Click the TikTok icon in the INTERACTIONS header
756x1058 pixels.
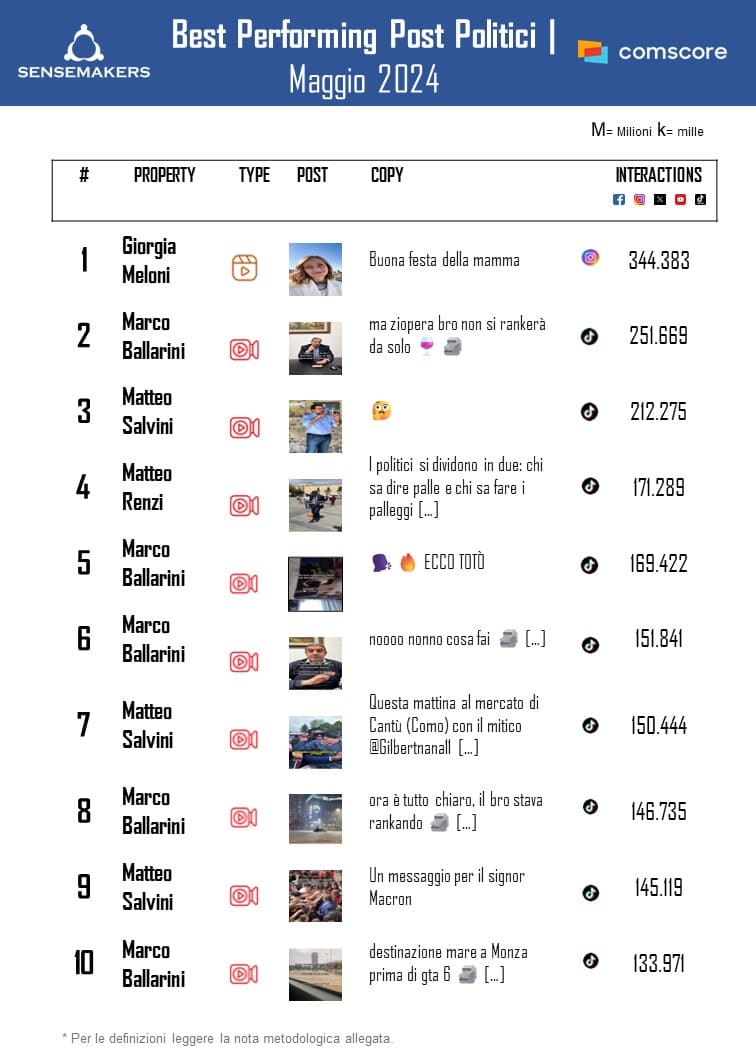point(700,199)
